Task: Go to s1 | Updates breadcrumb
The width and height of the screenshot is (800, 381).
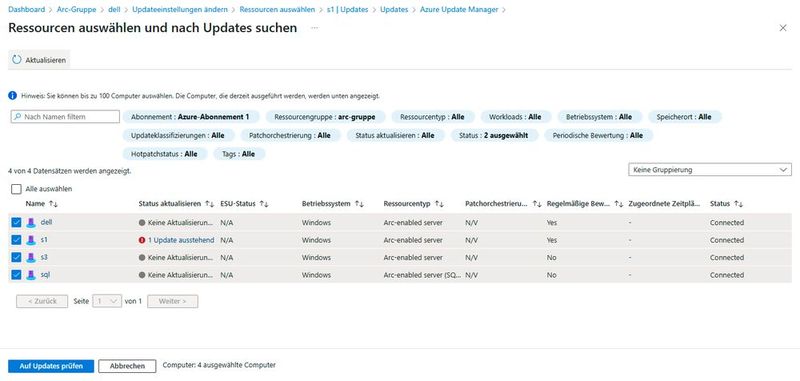Action: 347,9
